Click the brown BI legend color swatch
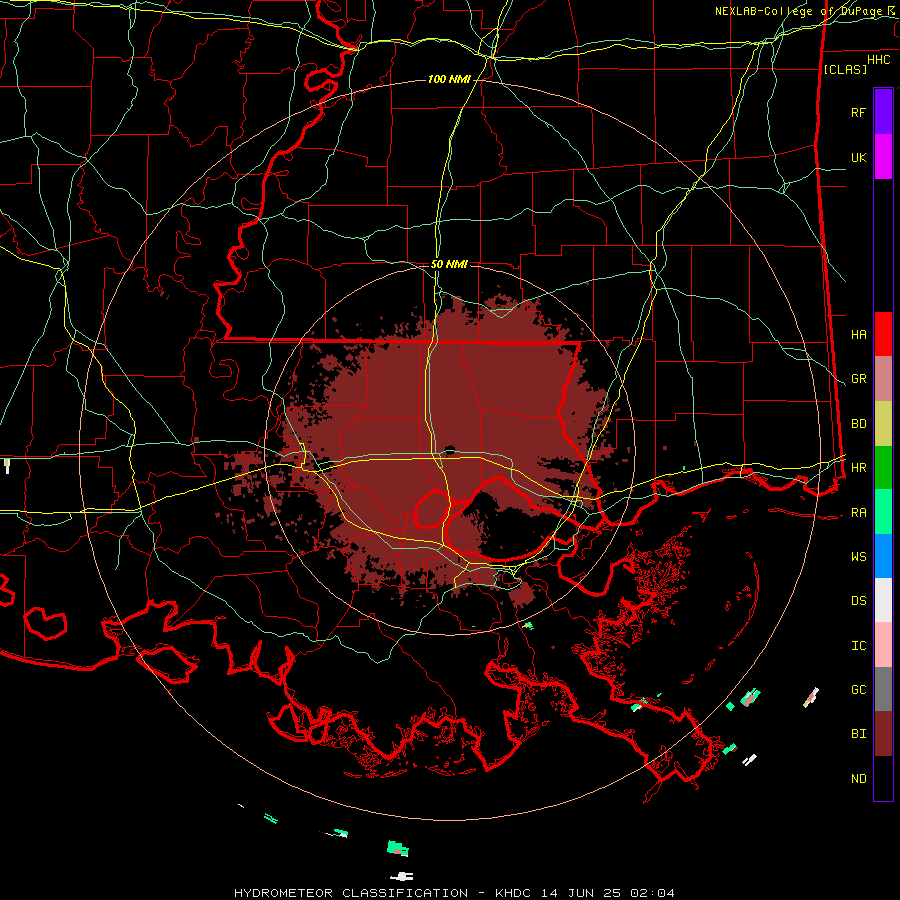 click(x=883, y=734)
